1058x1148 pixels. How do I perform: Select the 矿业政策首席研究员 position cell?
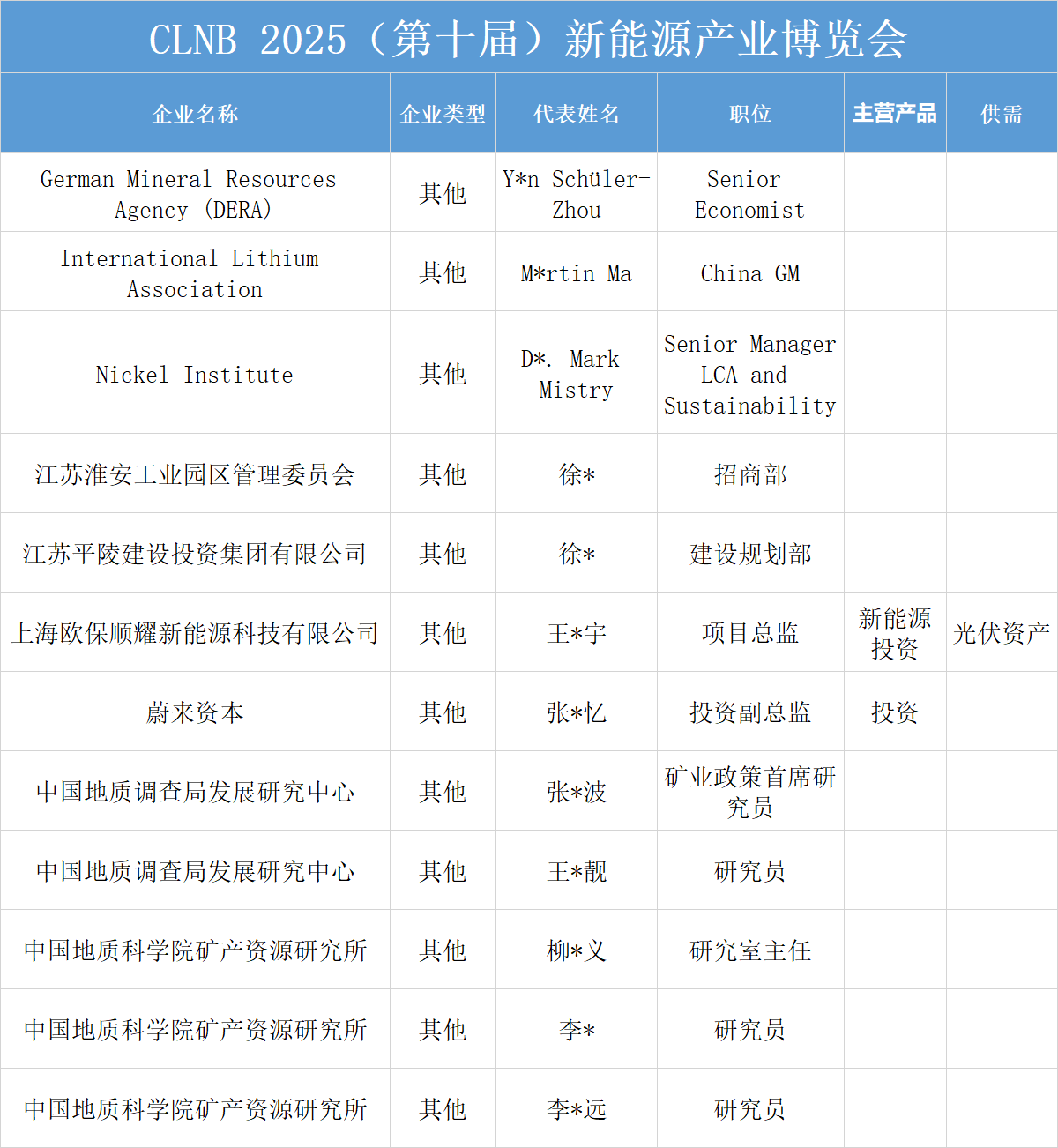pos(750,792)
